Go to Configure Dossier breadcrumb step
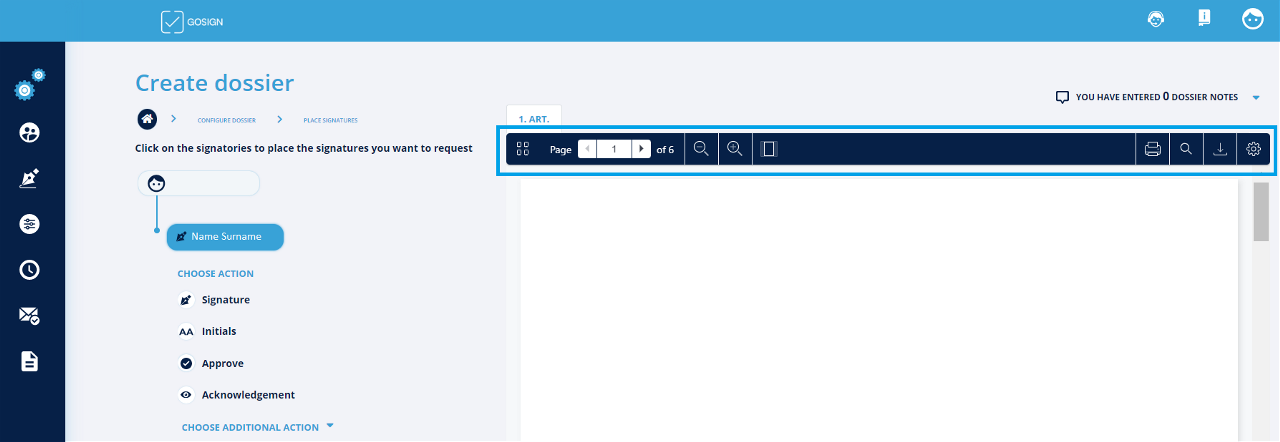Screen dimensions: 1280x442 tap(226, 120)
